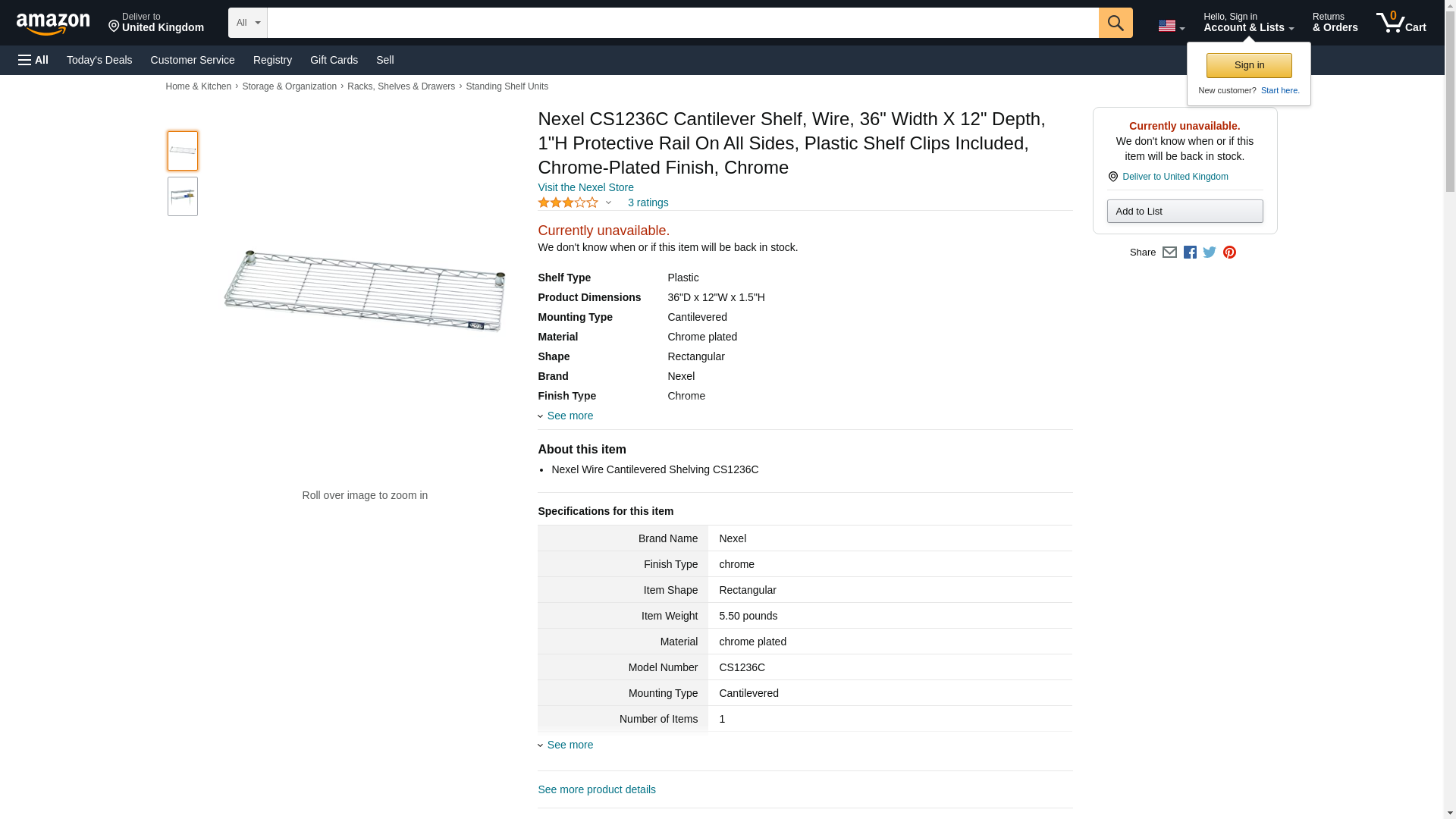Visit the Nexel Store link

[x=585, y=187]
